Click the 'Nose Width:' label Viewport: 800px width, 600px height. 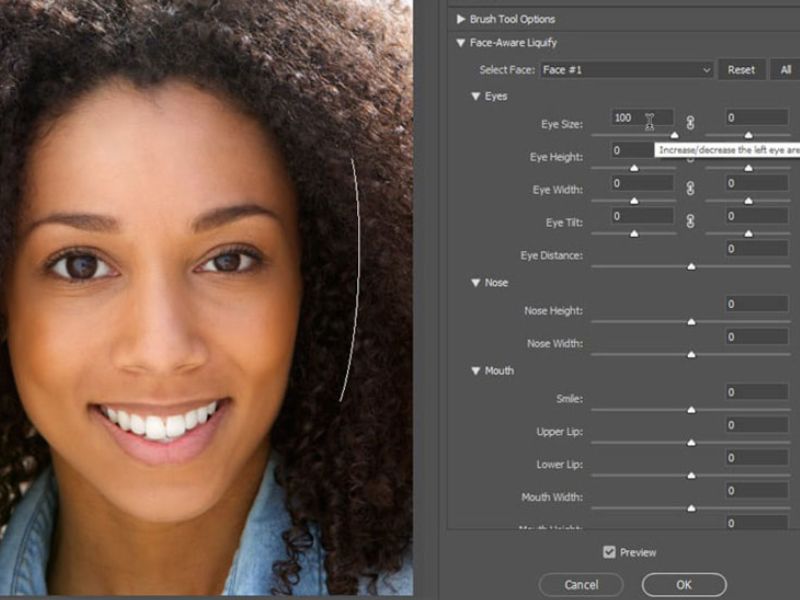click(x=555, y=343)
